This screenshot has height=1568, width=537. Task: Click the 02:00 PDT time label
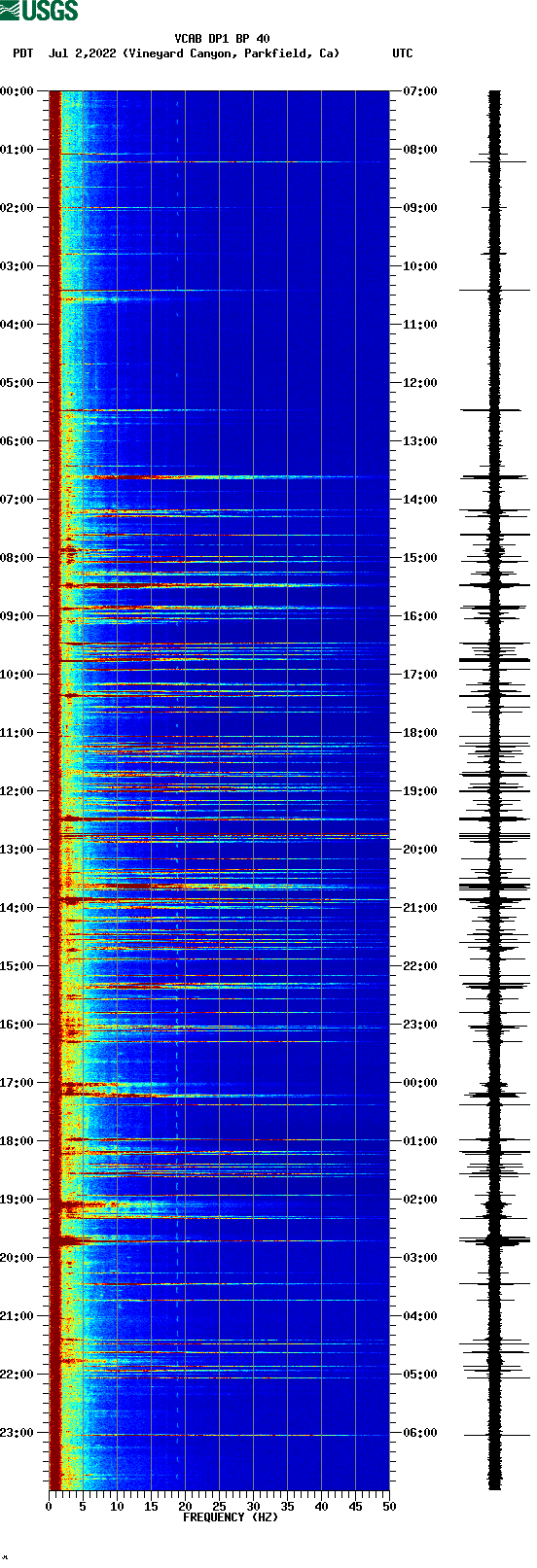point(18,208)
